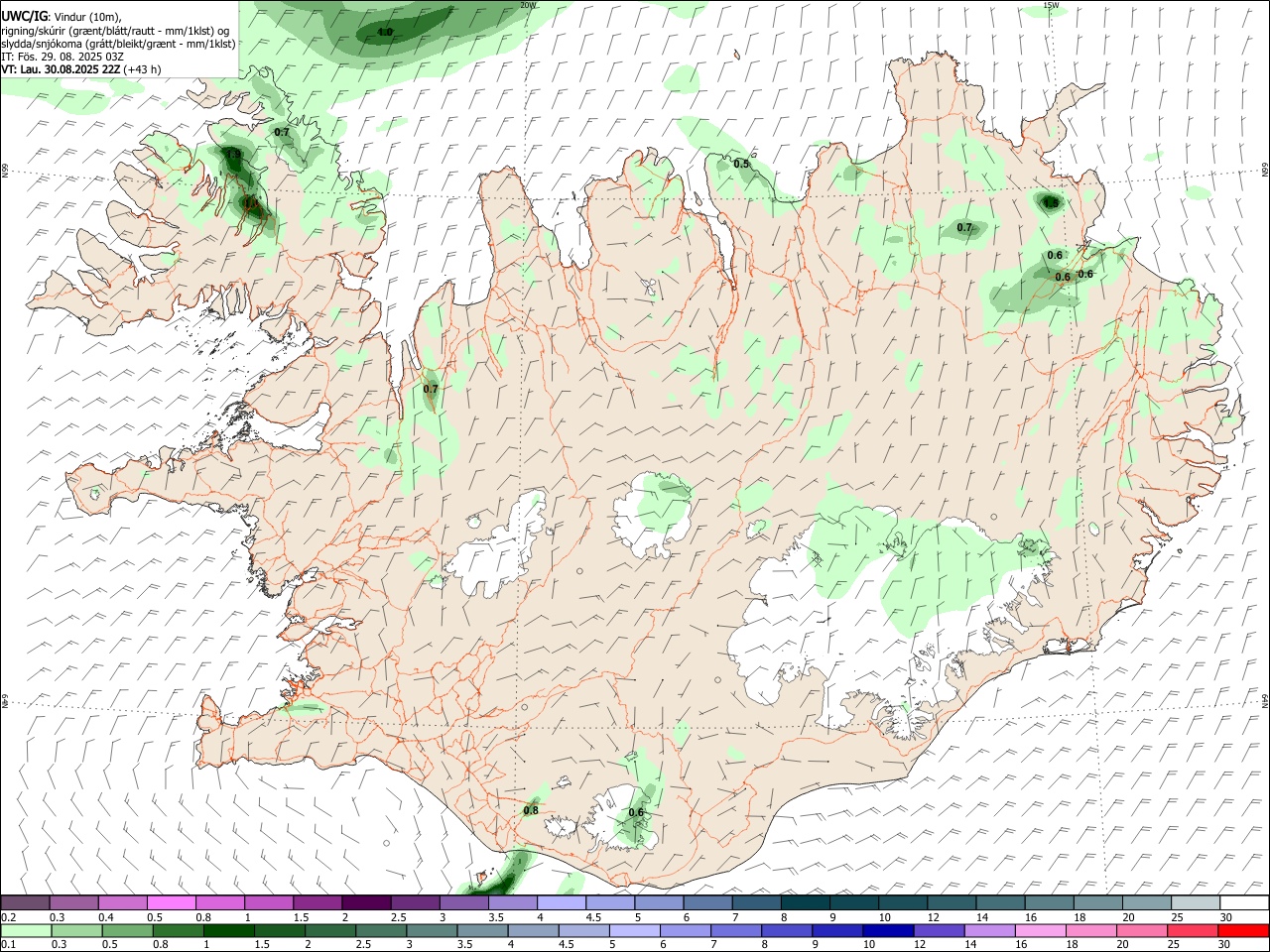Click the 20W longitude label at top

[528, 5]
